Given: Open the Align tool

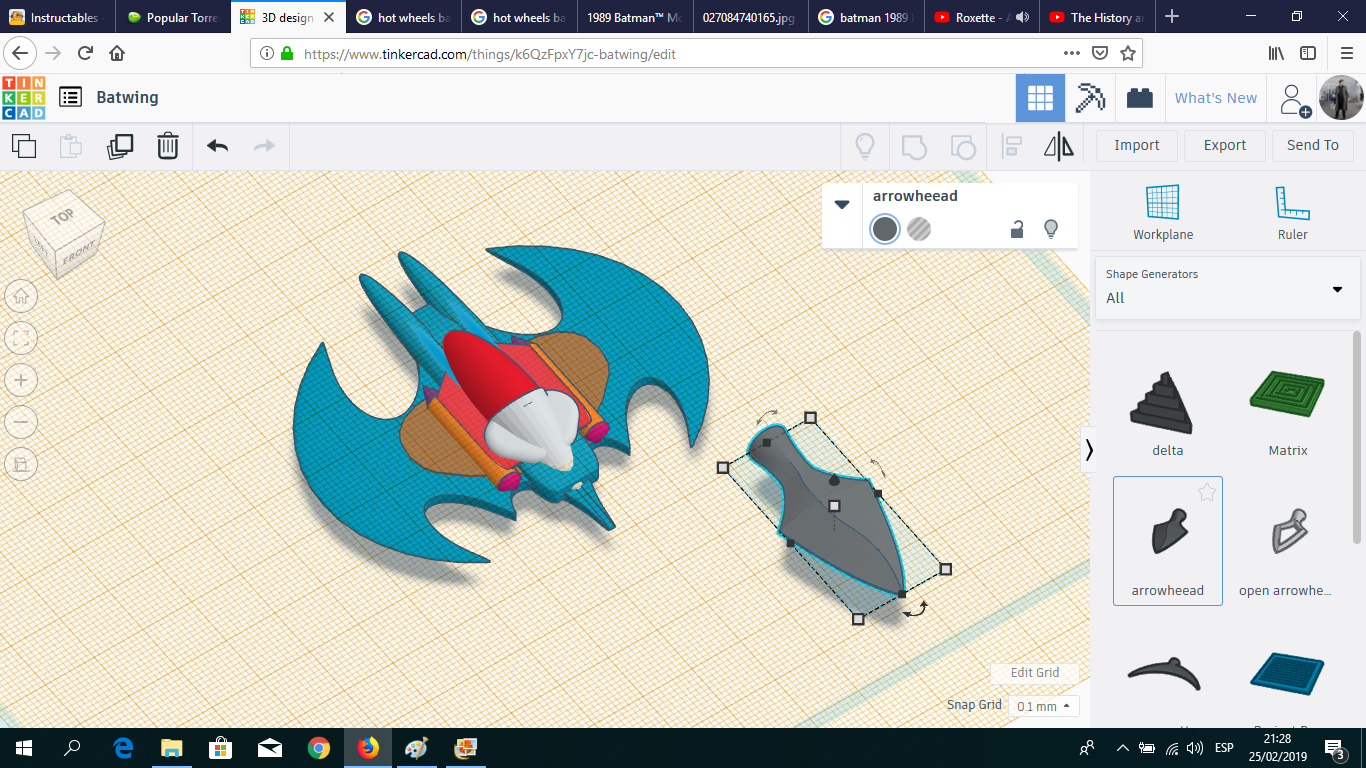Looking at the screenshot, I should [1012, 146].
